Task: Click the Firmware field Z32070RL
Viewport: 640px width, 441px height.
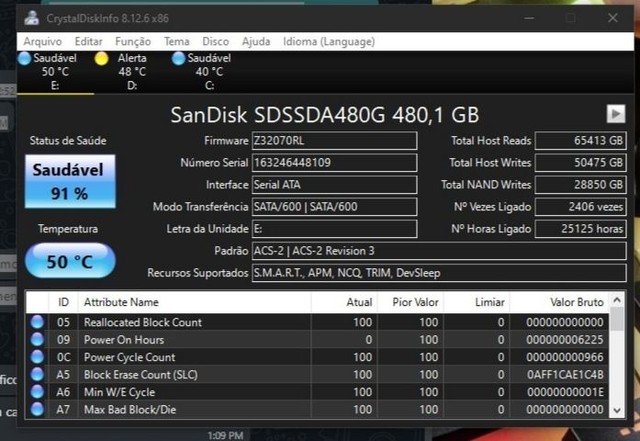Action: coord(334,140)
